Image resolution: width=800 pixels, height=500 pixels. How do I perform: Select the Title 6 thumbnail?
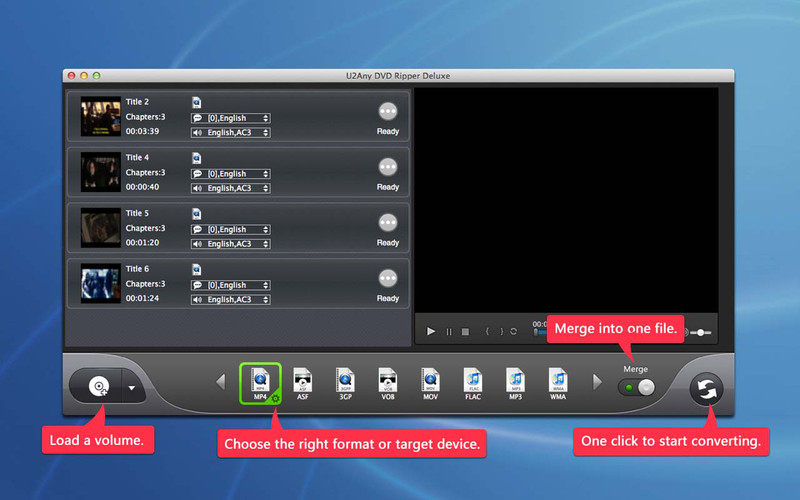(101, 284)
